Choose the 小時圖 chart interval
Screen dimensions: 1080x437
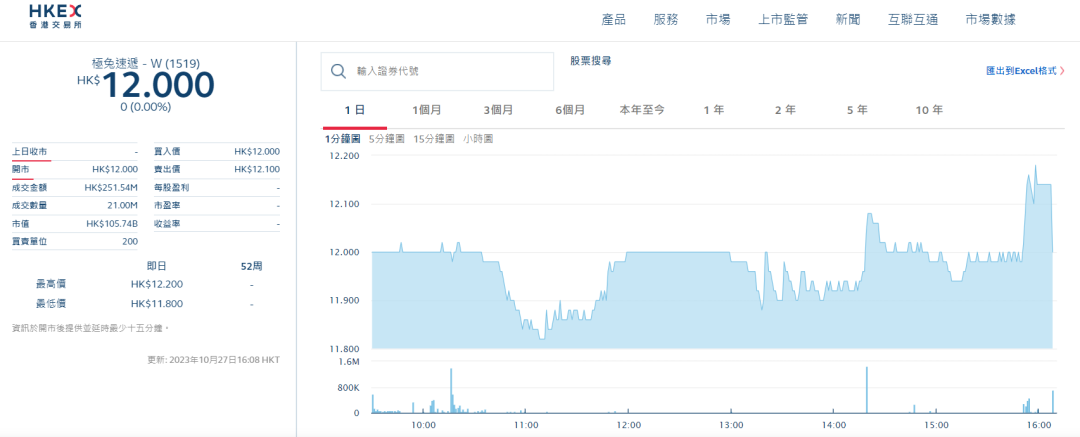coord(478,139)
